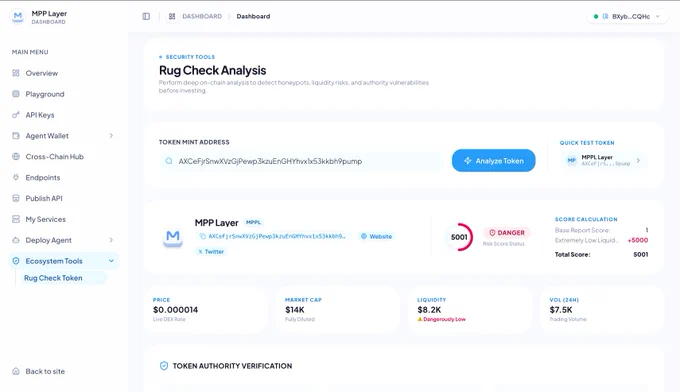
Task: Click the MP avatar in Quick Test Token
Action: click(572, 160)
